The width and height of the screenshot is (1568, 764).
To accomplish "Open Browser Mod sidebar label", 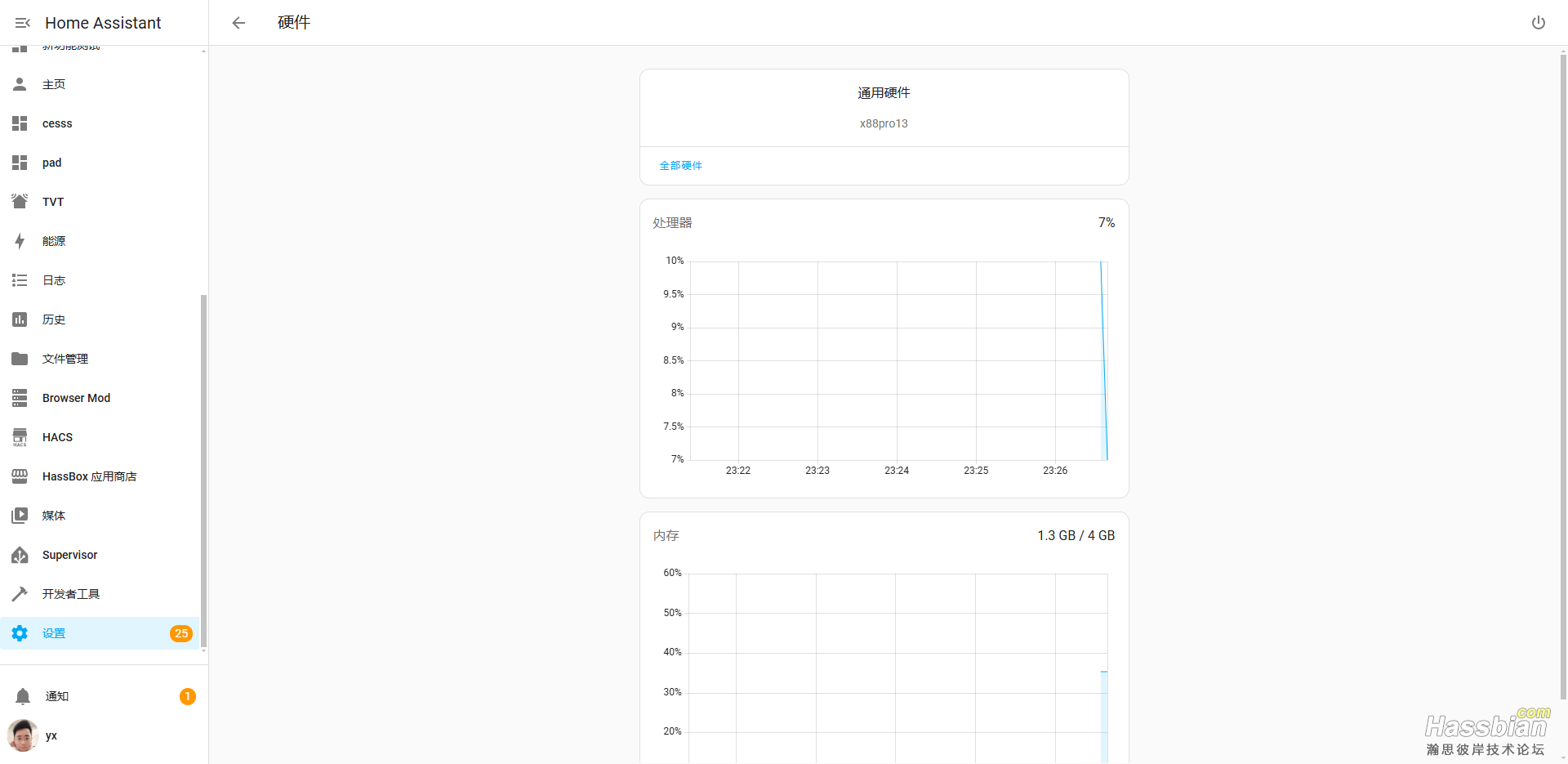I will pos(76,398).
